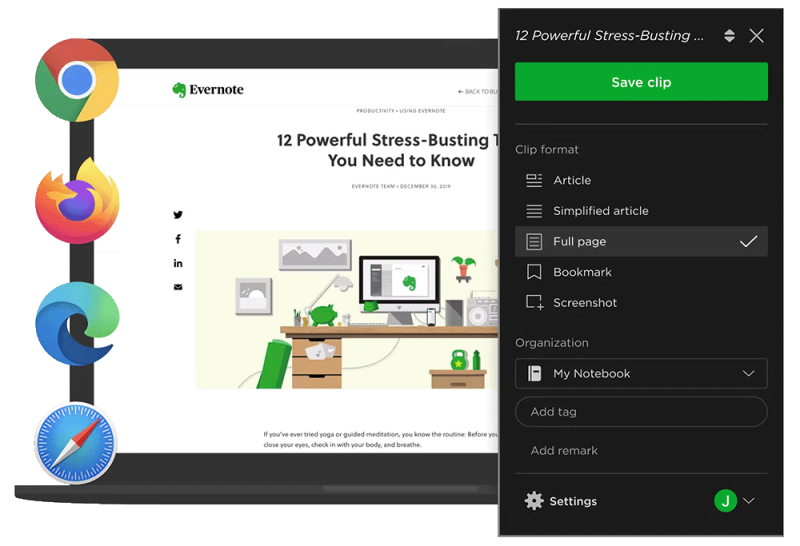The width and height of the screenshot is (800, 546).
Task: Click the Clip format section label
Action: (547, 150)
